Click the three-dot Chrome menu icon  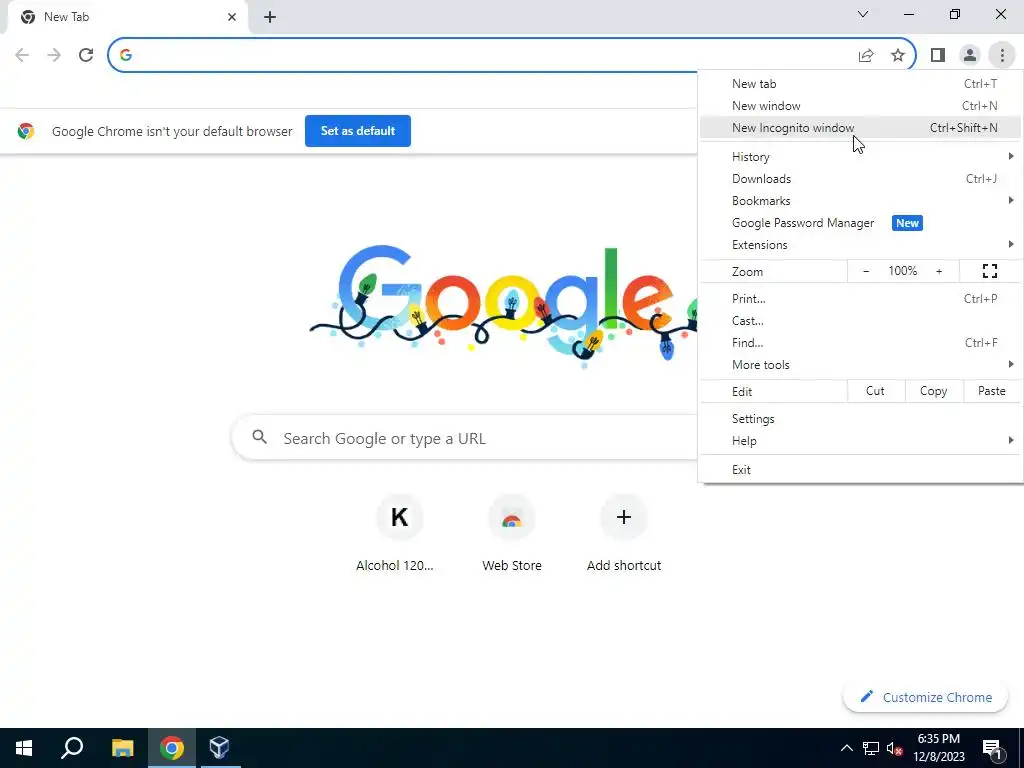[x=1002, y=56]
